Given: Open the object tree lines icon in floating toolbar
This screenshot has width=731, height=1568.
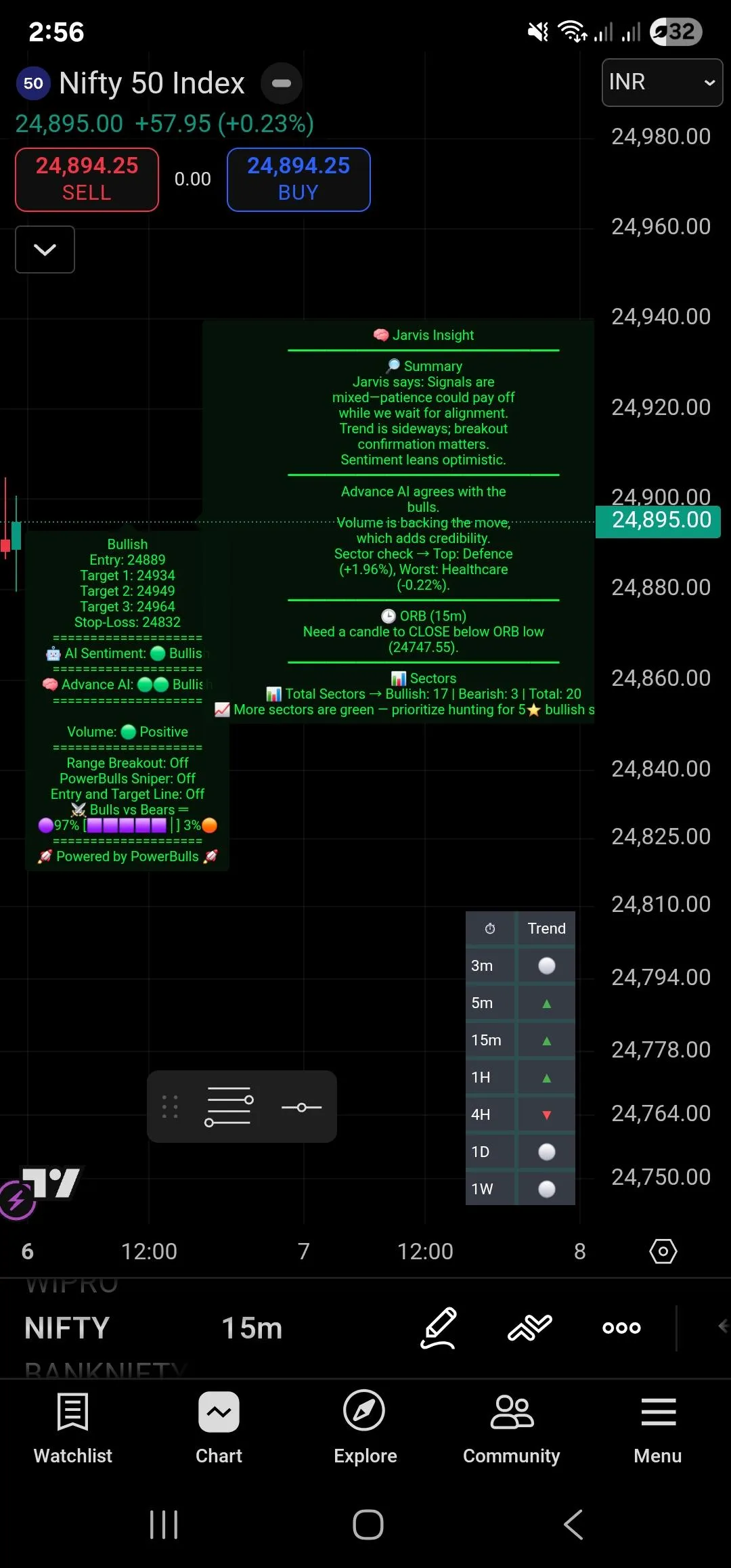Looking at the screenshot, I should click(229, 1106).
